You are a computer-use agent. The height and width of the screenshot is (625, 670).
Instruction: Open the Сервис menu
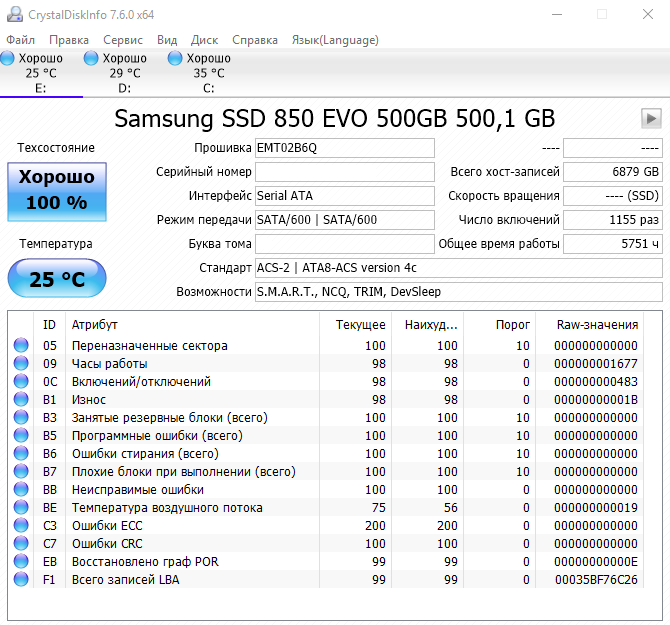click(x=123, y=40)
